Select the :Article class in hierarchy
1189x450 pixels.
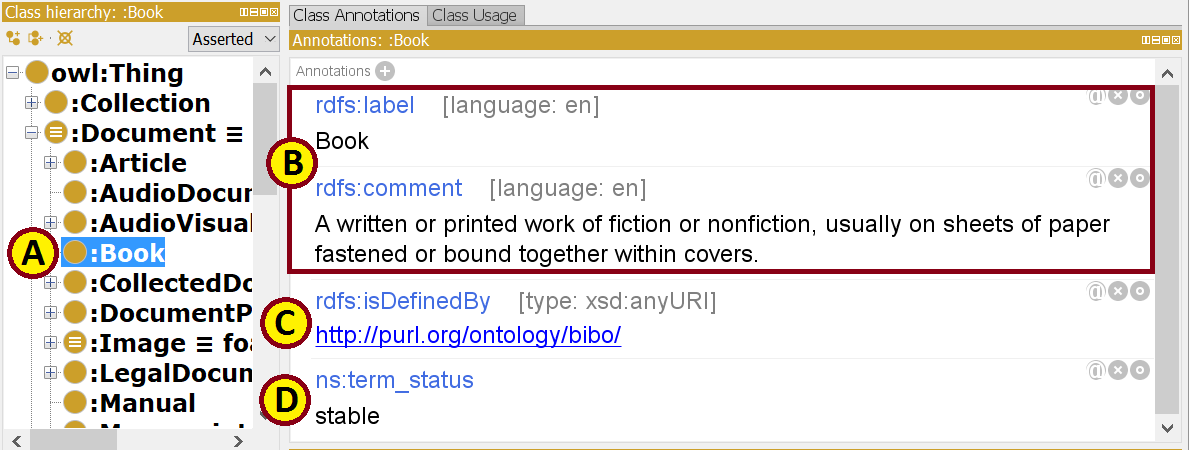coord(138,163)
